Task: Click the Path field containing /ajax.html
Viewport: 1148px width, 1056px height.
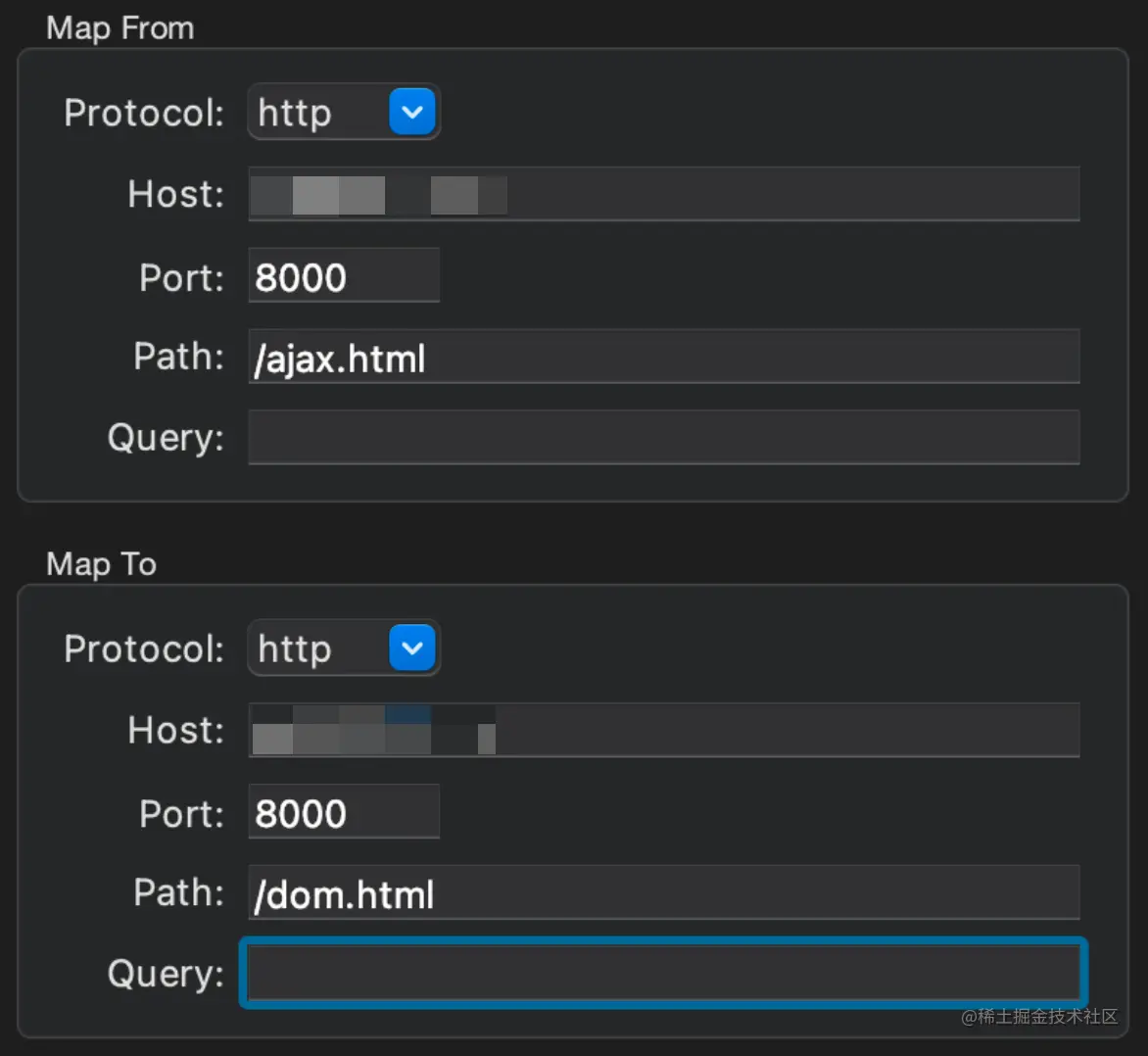Action: [663, 358]
